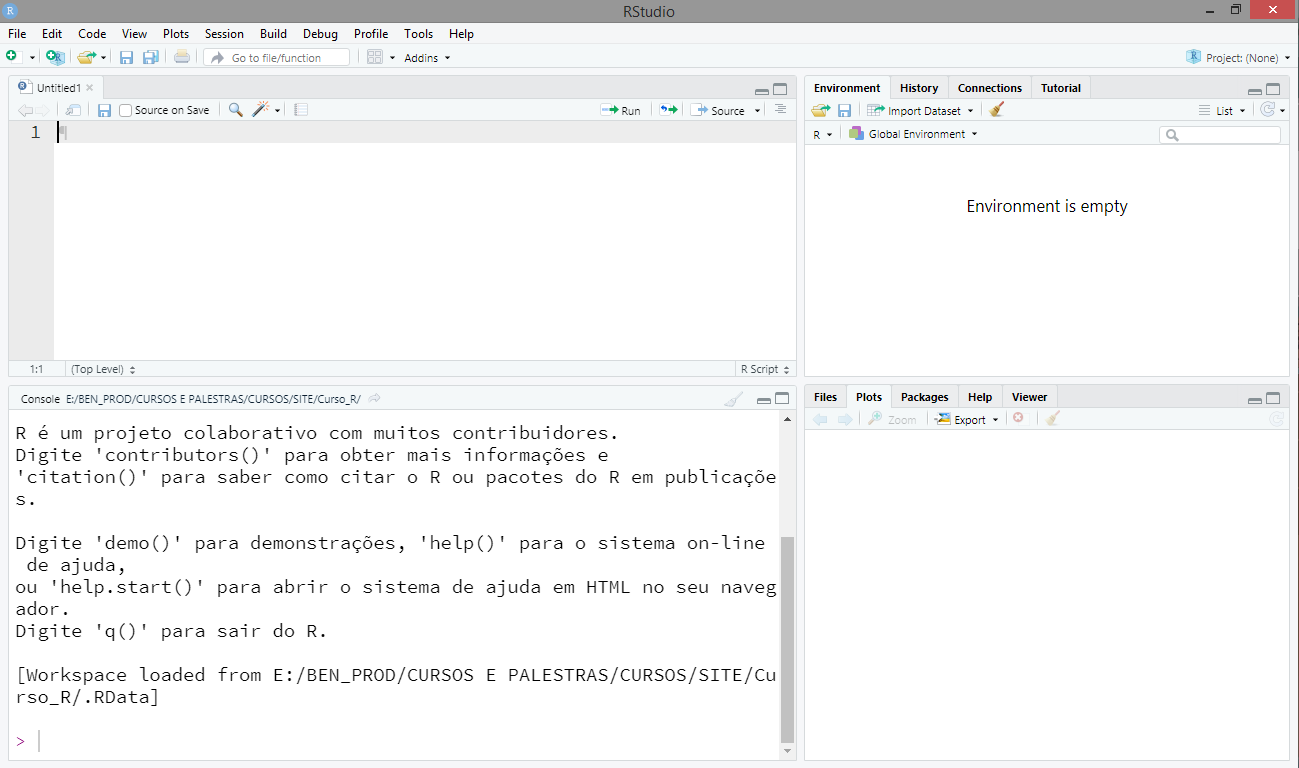Open the code tools magic wand
The height and width of the screenshot is (768, 1299).
click(260, 110)
